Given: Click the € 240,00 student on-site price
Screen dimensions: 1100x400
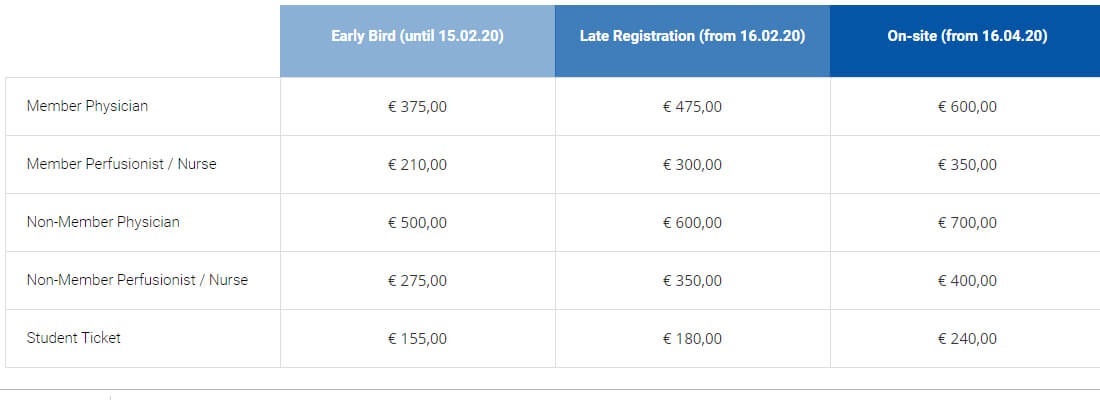Looking at the screenshot, I should (x=967, y=339).
